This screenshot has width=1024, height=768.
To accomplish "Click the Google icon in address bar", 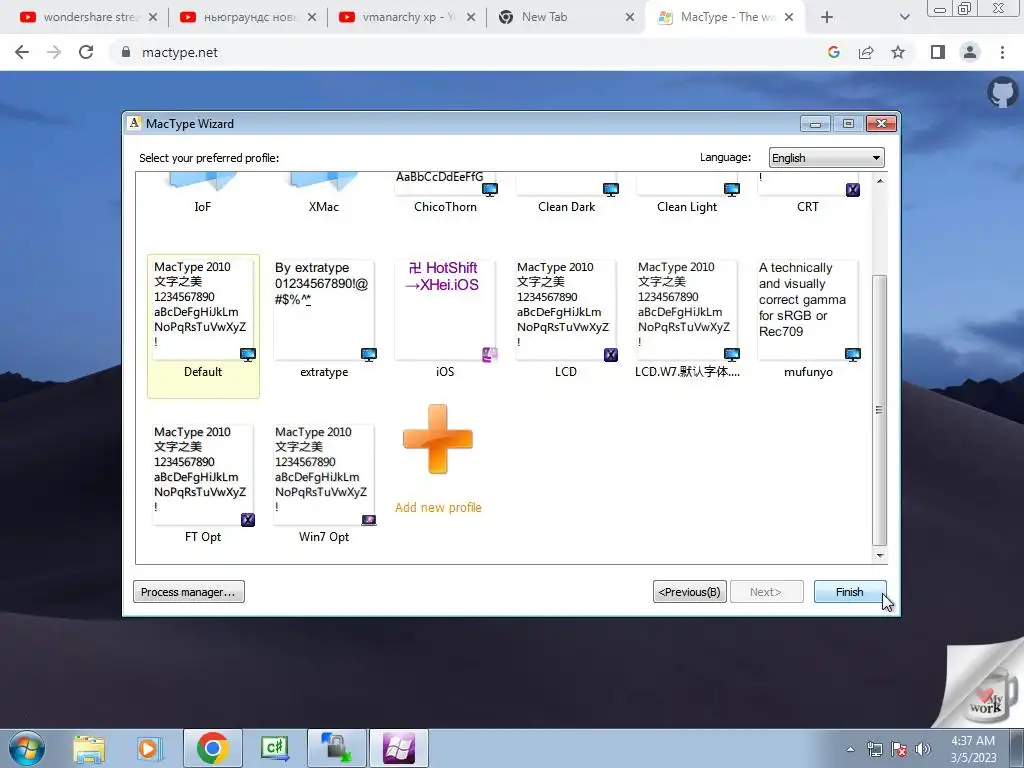I will [834, 52].
